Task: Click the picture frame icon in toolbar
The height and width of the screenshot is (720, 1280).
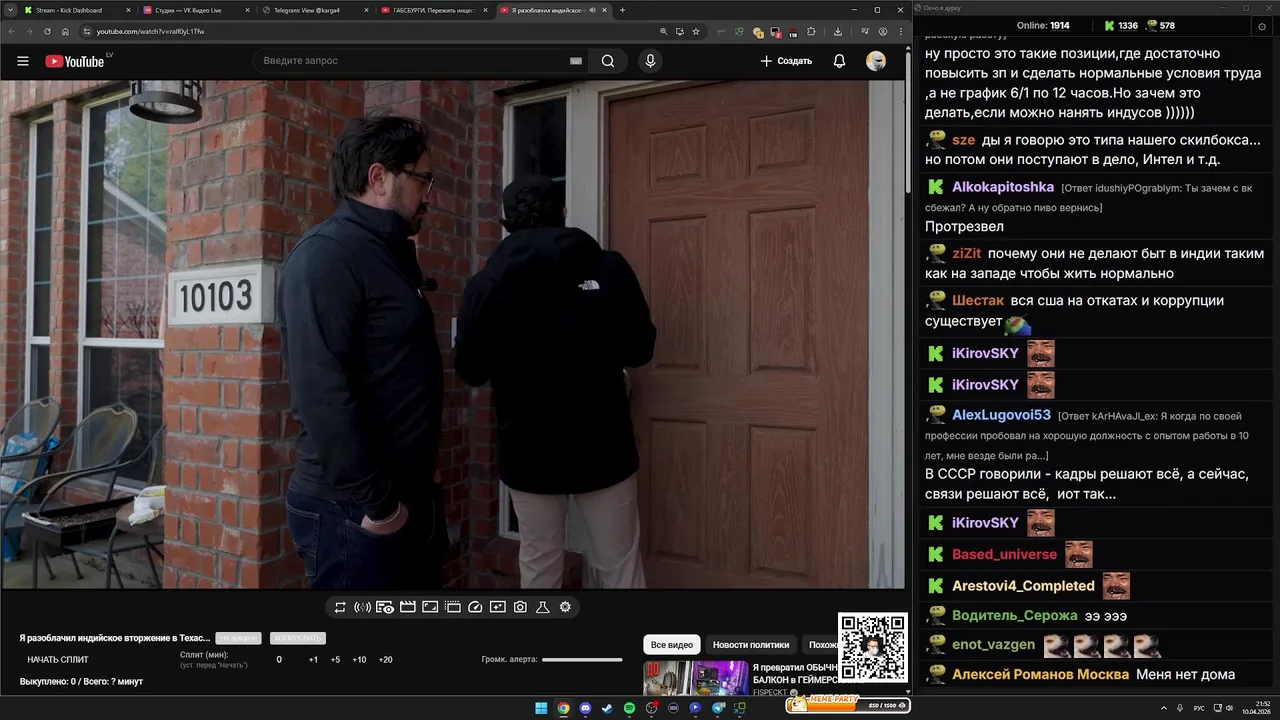Action: point(430,607)
